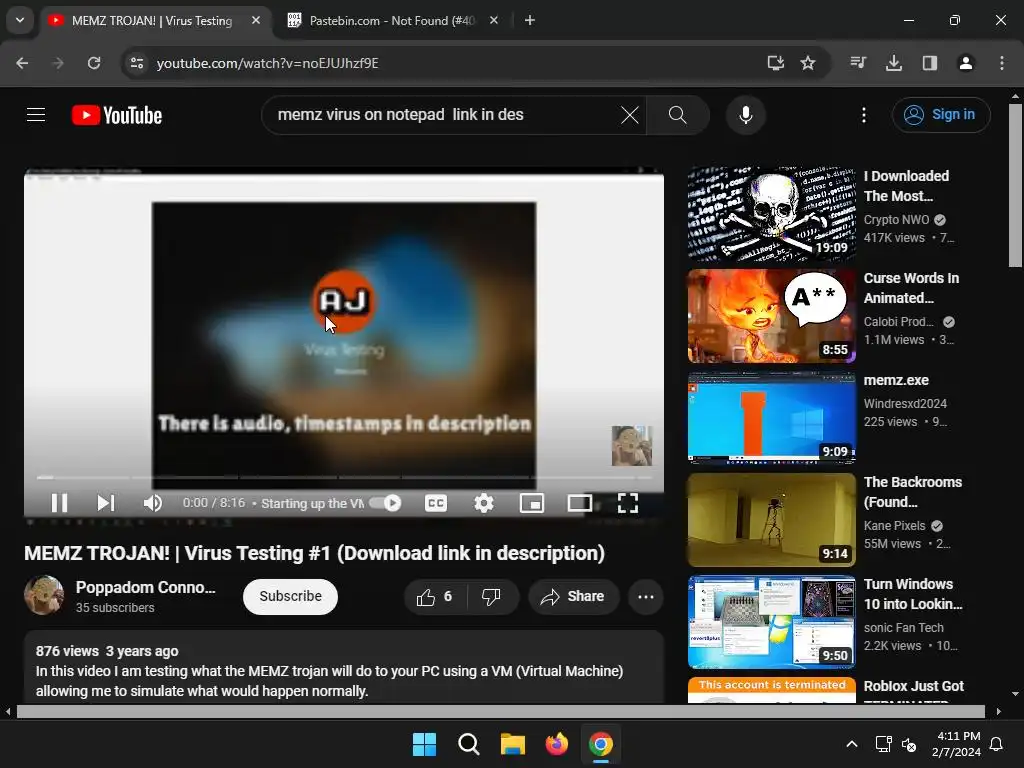Viewport: 1024px width, 768px height.
Task: Bookmark this page with the star
Action: pyautogui.click(x=808, y=63)
